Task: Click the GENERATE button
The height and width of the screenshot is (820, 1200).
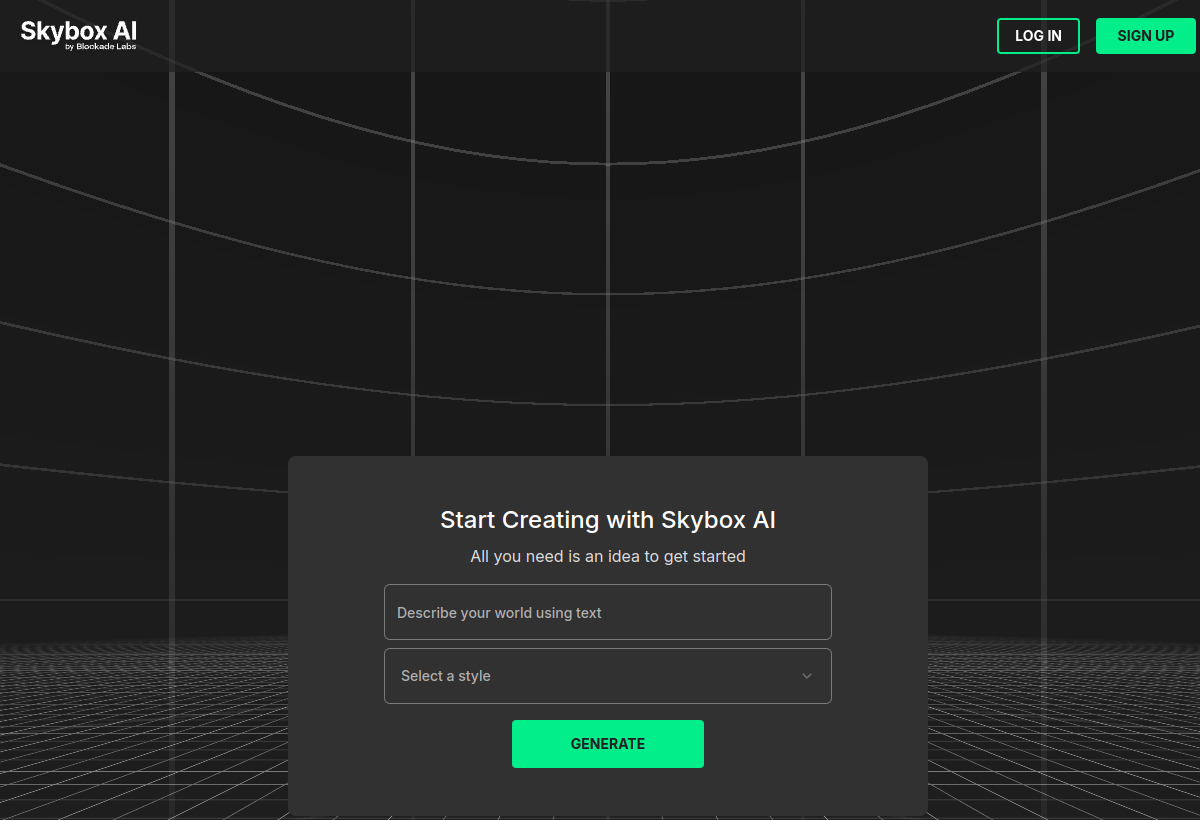Action: (x=608, y=744)
